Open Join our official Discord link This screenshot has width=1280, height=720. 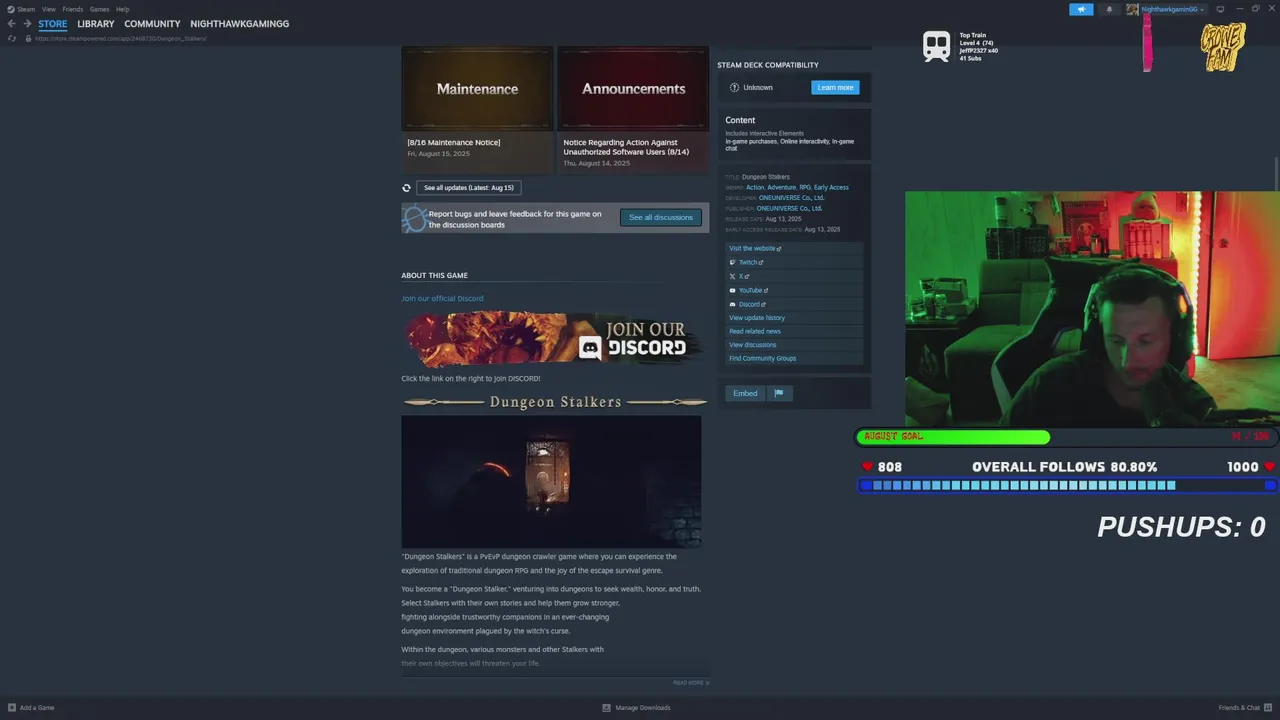pos(442,298)
